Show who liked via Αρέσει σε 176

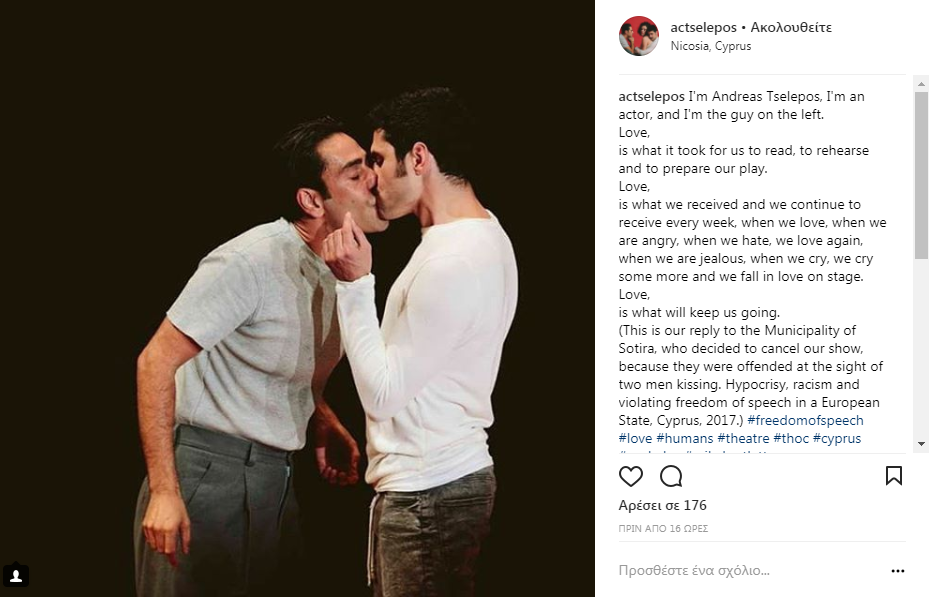click(x=662, y=505)
